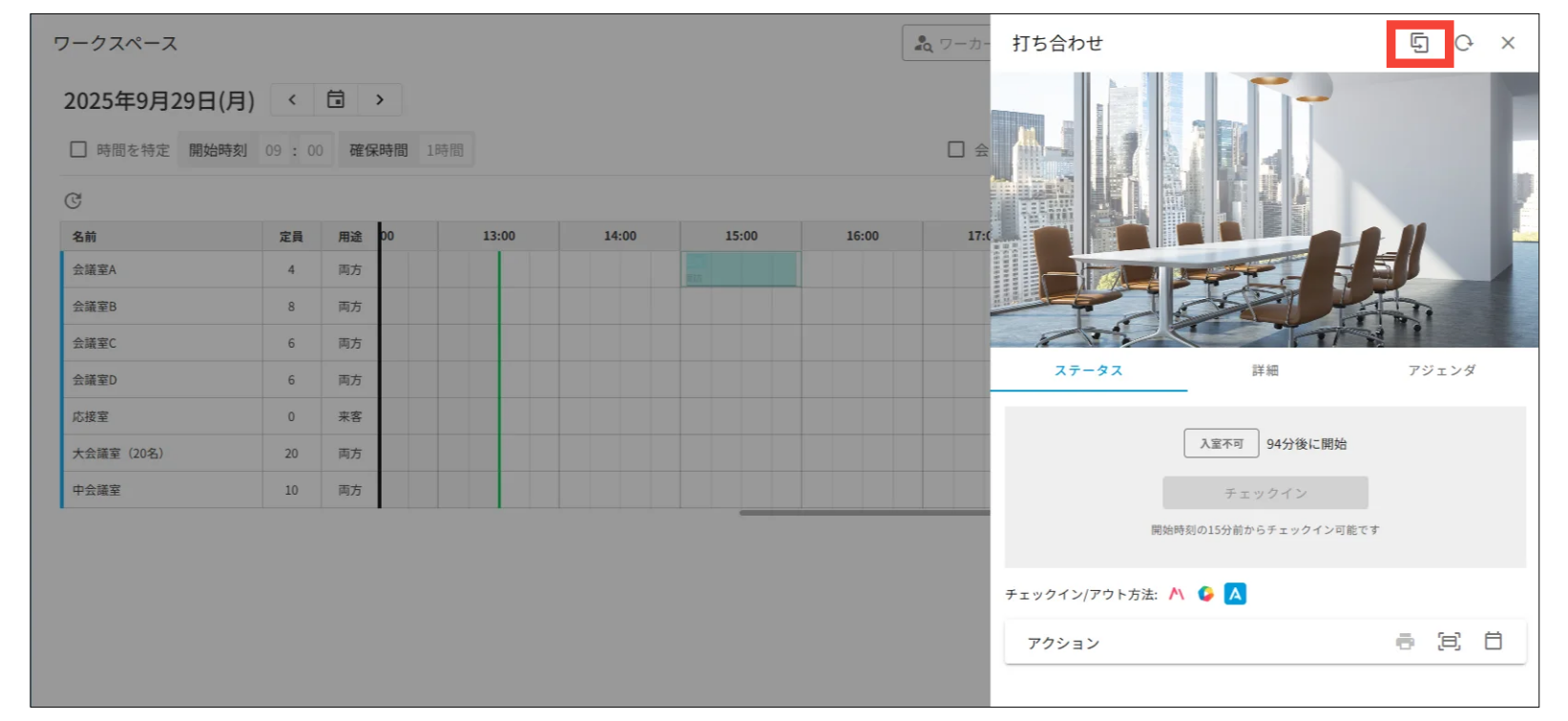This screenshot has width=1568, height=721.
Task: Open the date picker calendar button
Action: click(336, 99)
